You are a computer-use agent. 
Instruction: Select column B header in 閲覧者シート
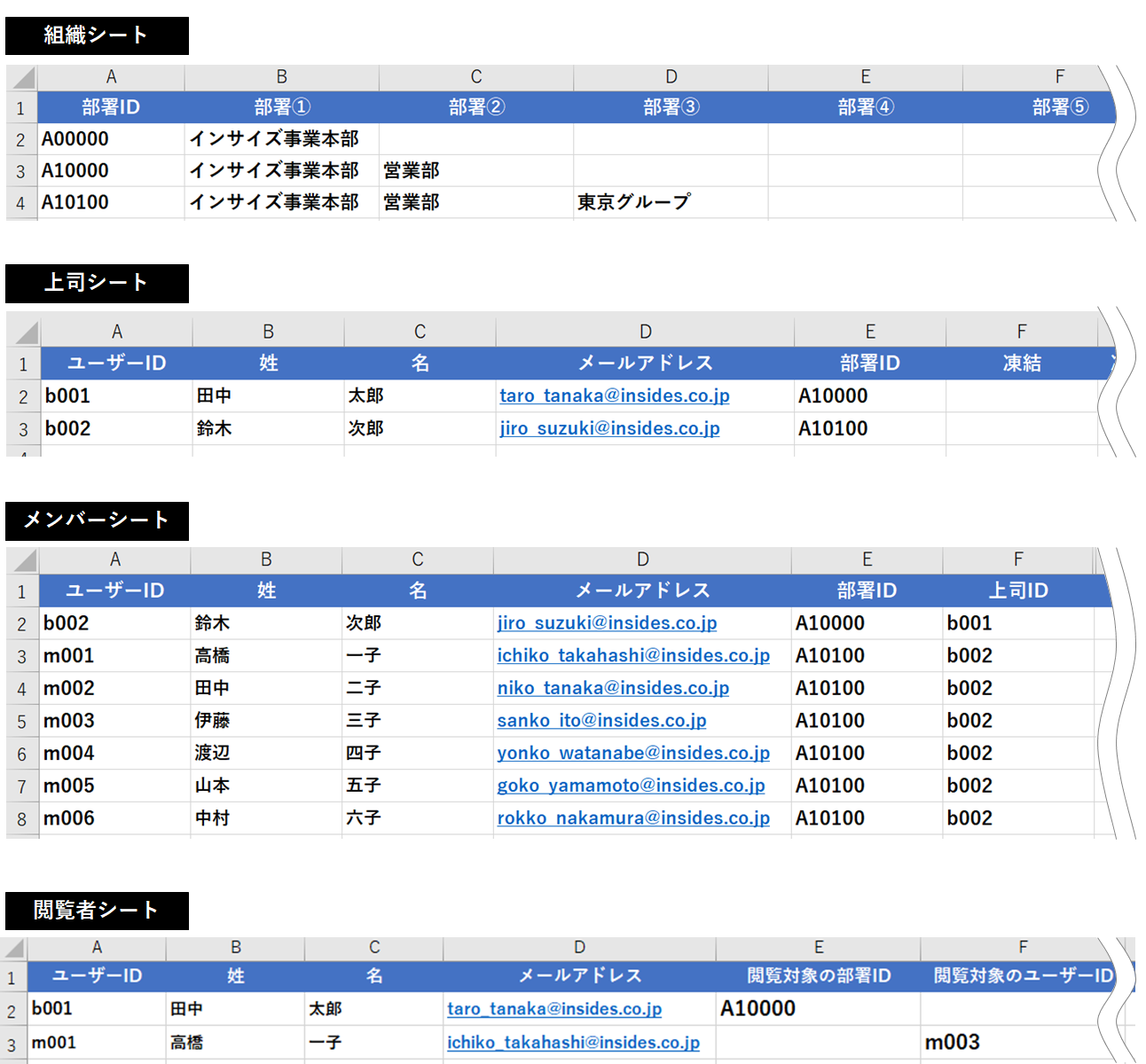point(236,948)
